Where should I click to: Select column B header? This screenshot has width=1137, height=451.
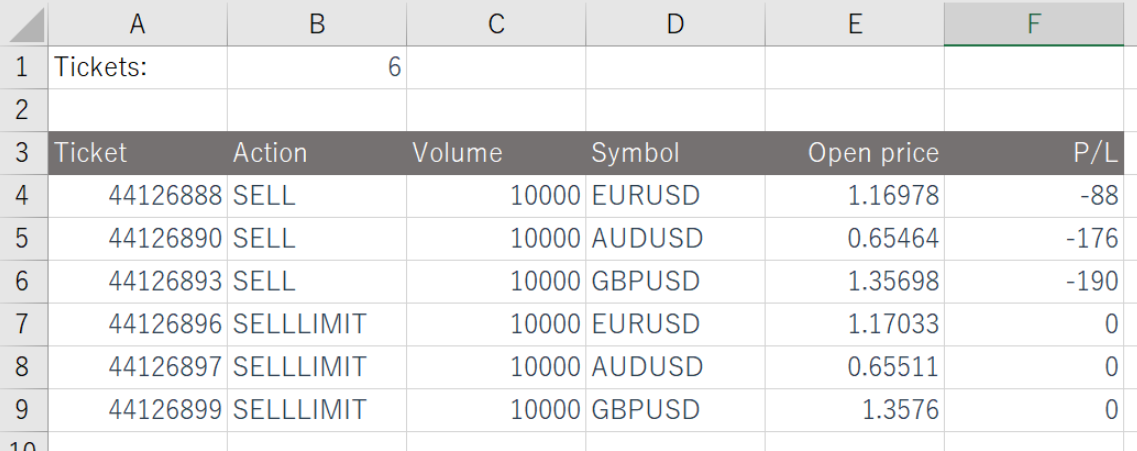317,24
